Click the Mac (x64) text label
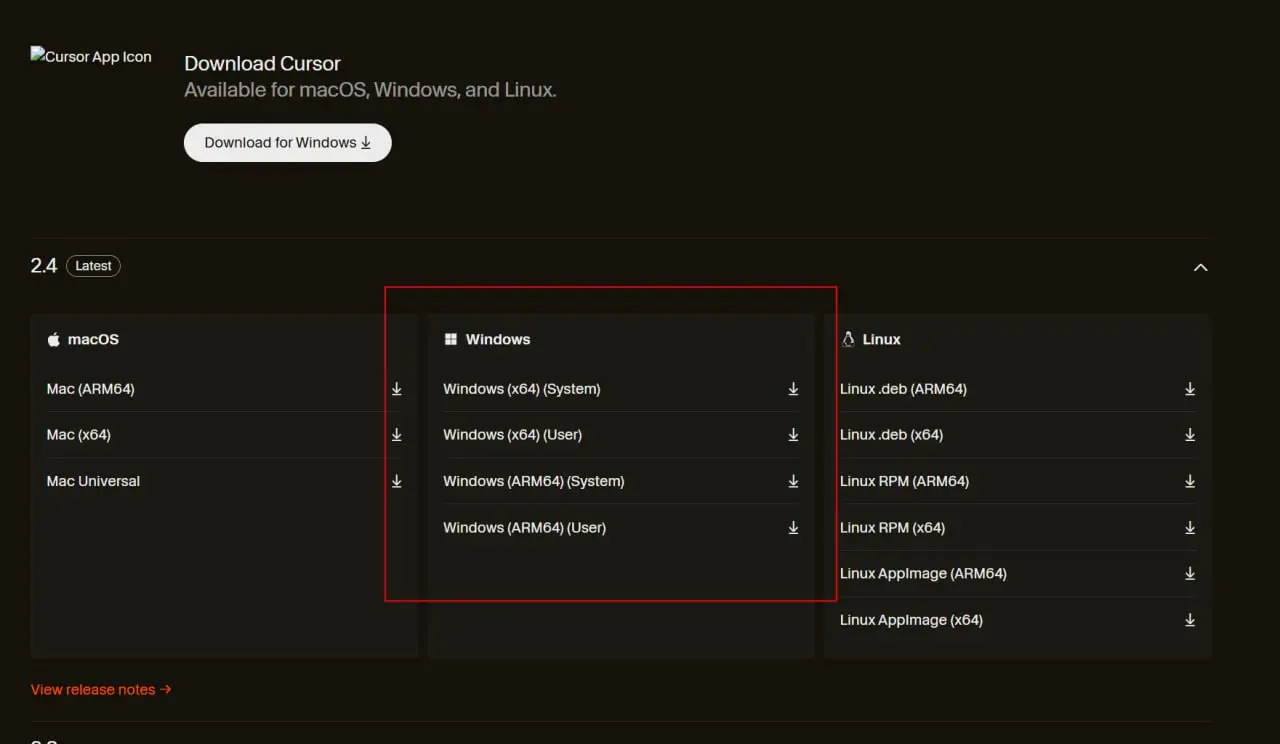This screenshot has width=1280, height=744. 78,435
